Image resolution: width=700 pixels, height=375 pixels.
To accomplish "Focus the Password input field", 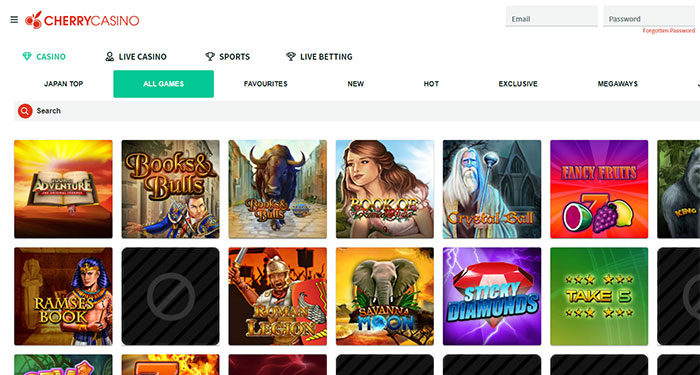I will (x=650, y=17).
